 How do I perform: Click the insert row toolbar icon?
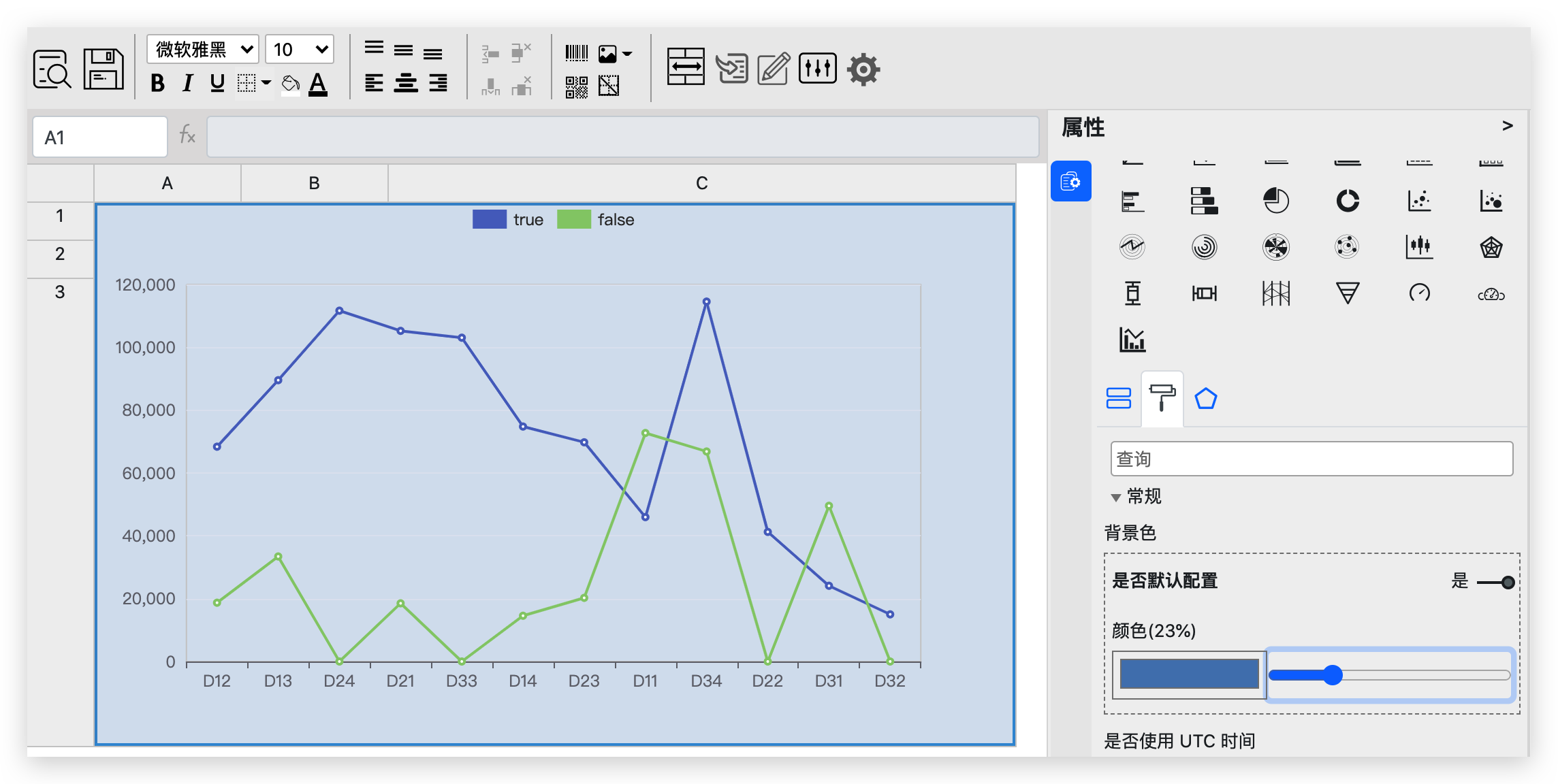click(x=490, y=53)
